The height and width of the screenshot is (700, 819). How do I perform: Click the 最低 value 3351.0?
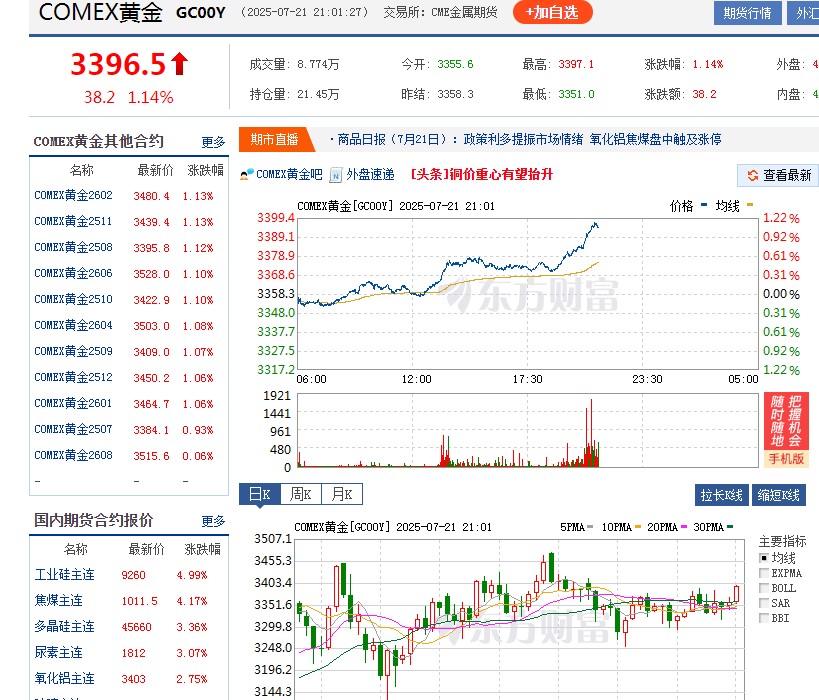577,95
